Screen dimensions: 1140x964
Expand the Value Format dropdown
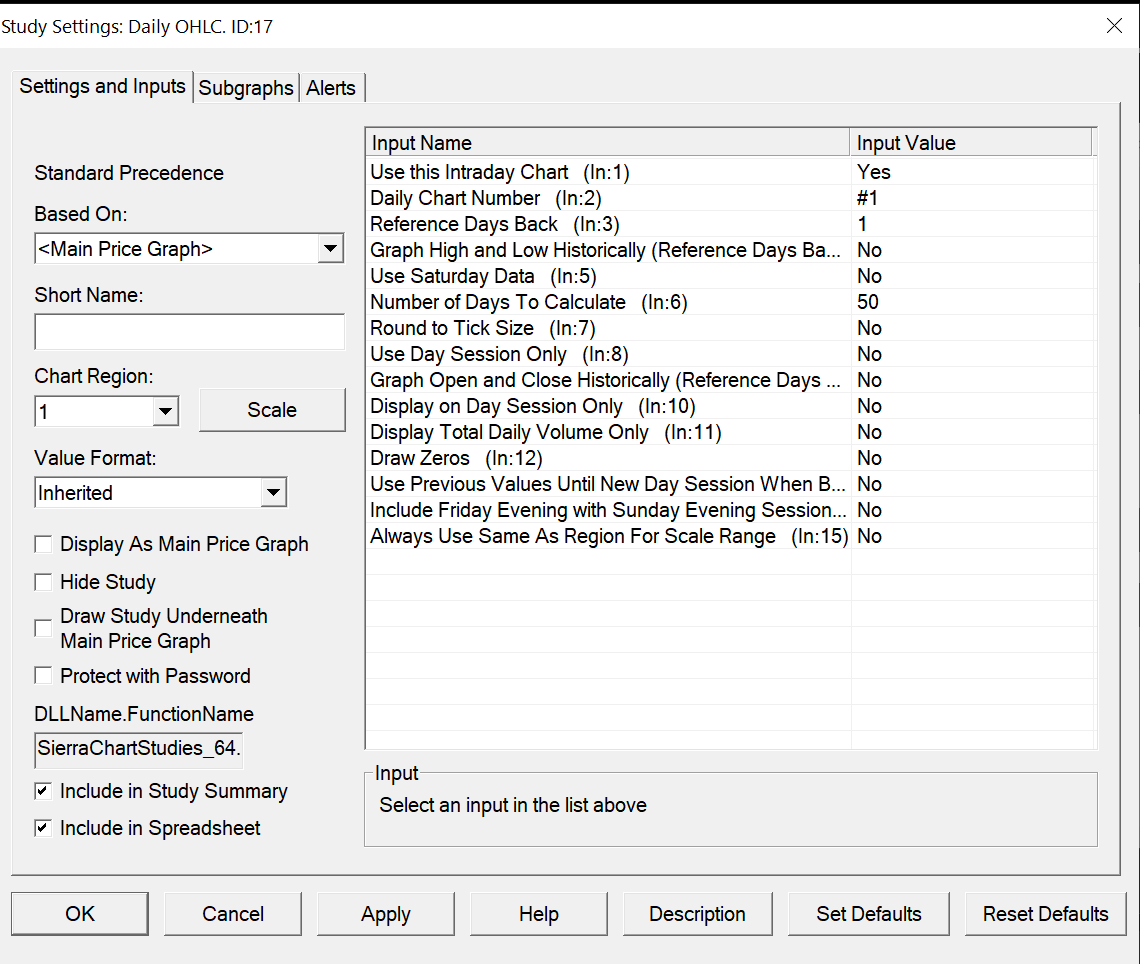click(x=272, y=493)
